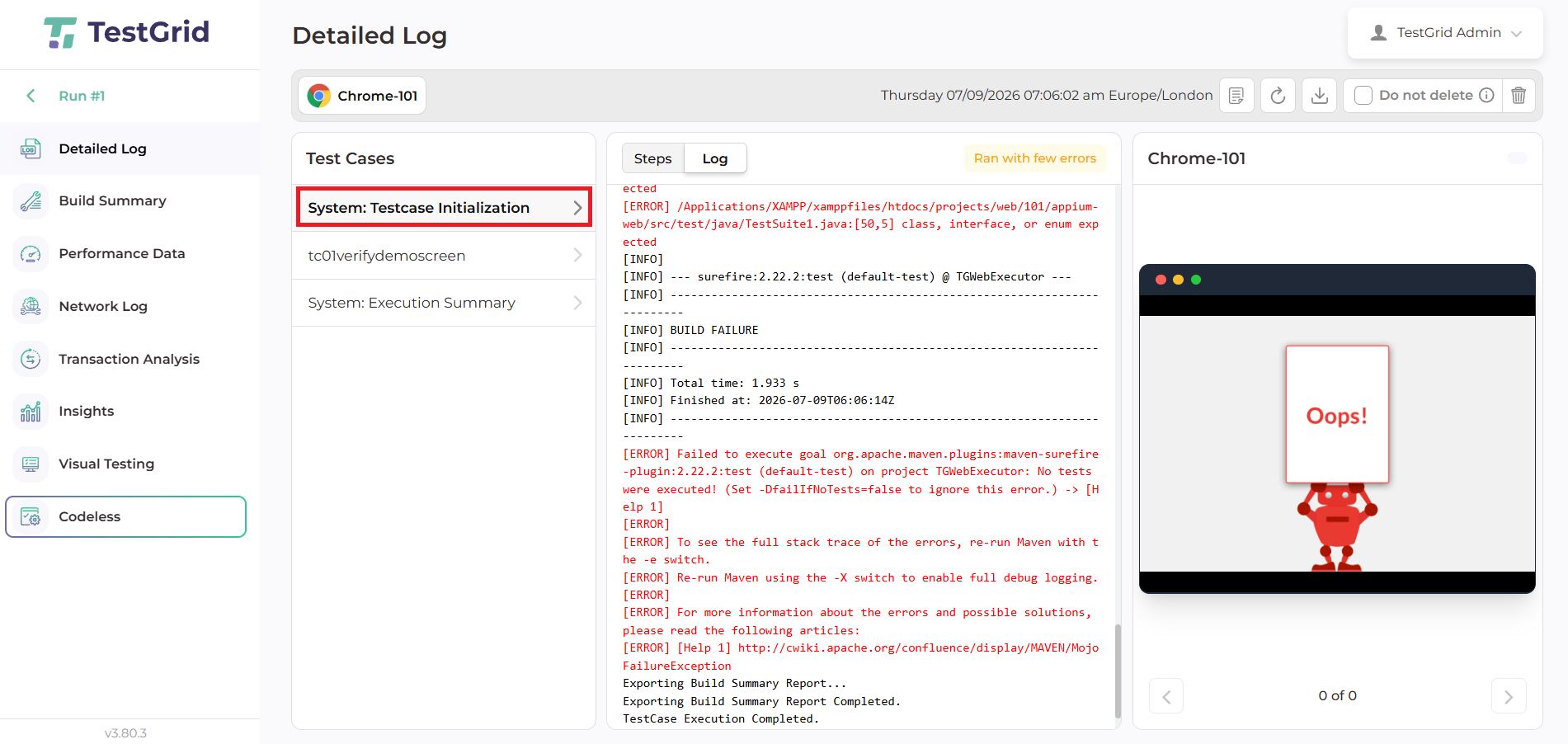Open Insights menu item
The image size is (1568, 744).
point(129,411)
